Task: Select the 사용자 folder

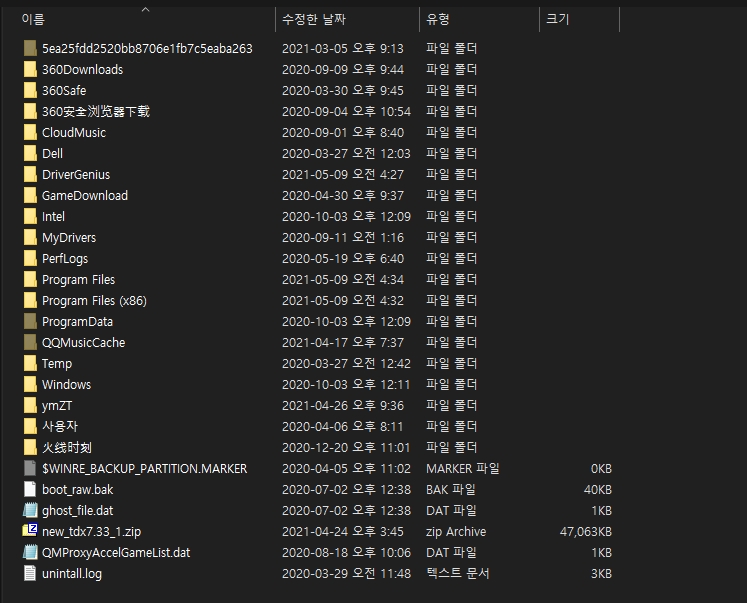Action: point(60,426)
